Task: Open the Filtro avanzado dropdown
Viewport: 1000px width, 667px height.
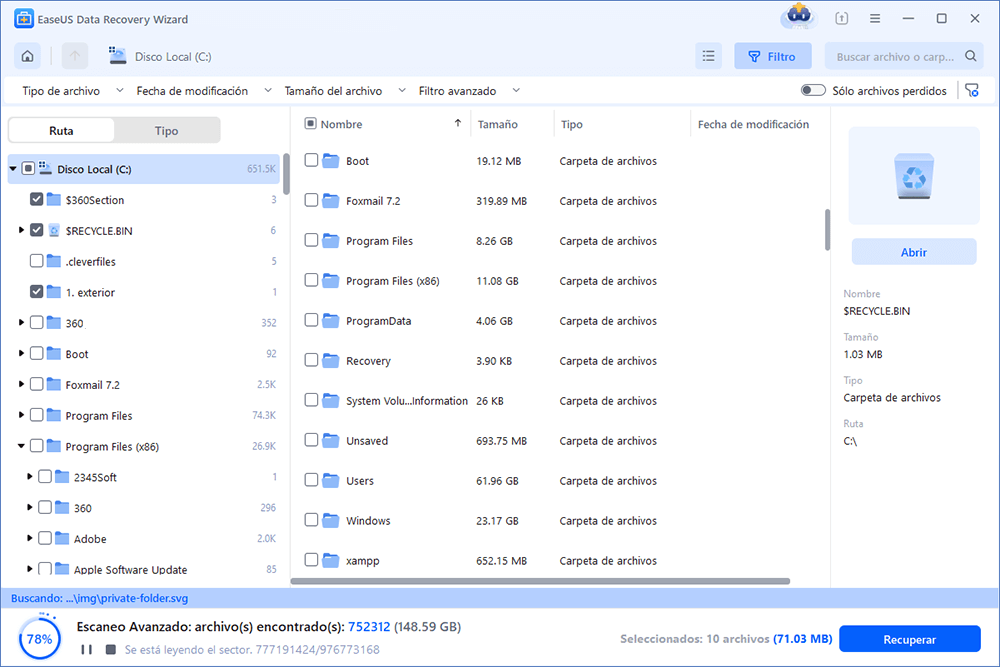Action: pos(469,91)
